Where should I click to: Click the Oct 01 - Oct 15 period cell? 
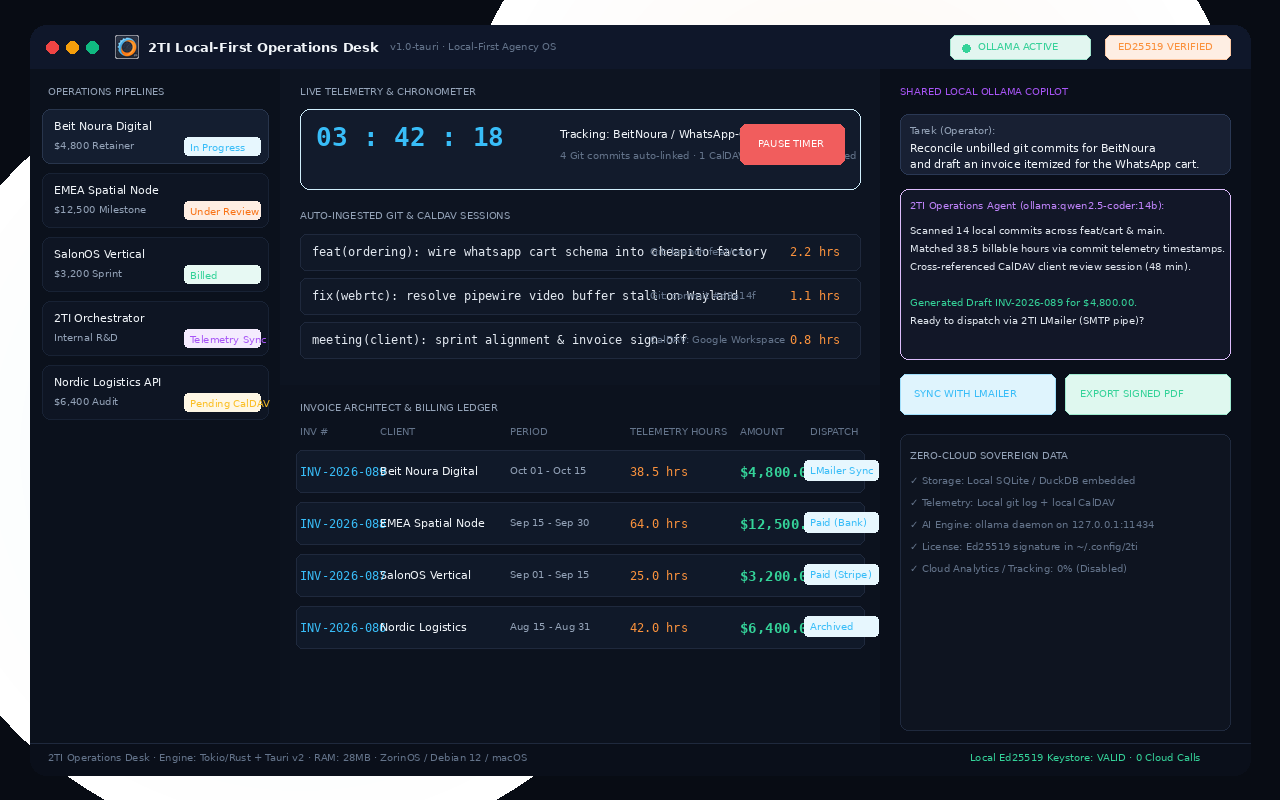coord(548,471)
